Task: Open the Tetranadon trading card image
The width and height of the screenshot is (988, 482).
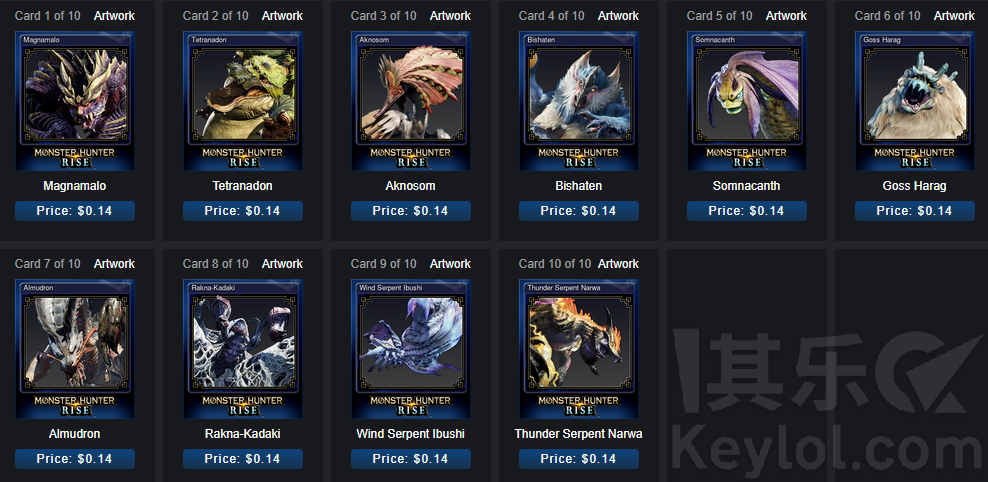Action: click(243, 101)
